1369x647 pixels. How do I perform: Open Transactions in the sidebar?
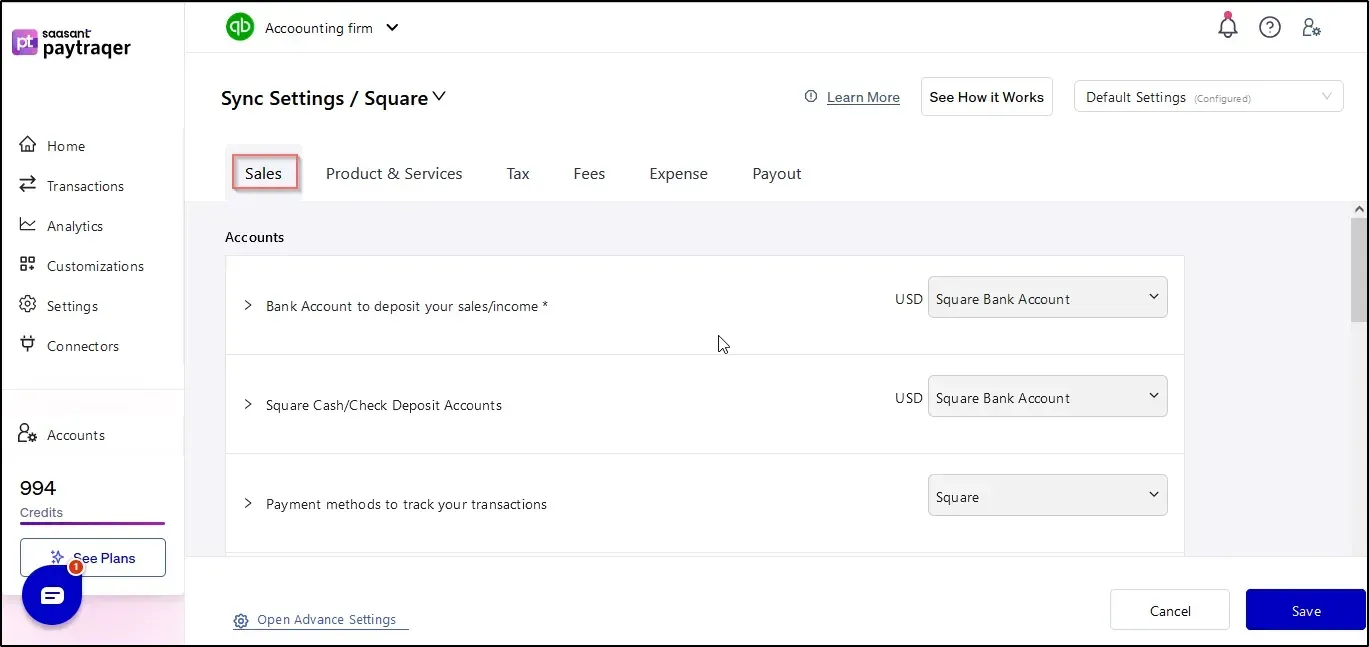(85, 186)
